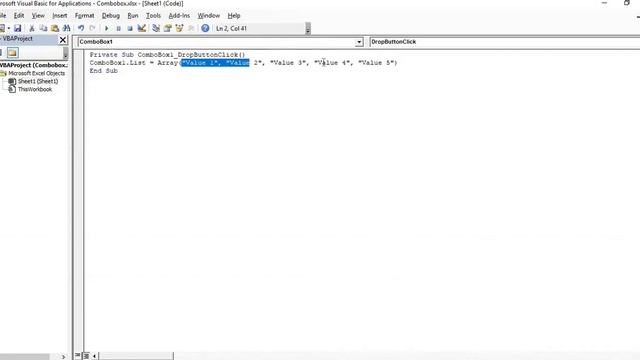
Task: Open the Tools menu
Action: coord(153,16)
